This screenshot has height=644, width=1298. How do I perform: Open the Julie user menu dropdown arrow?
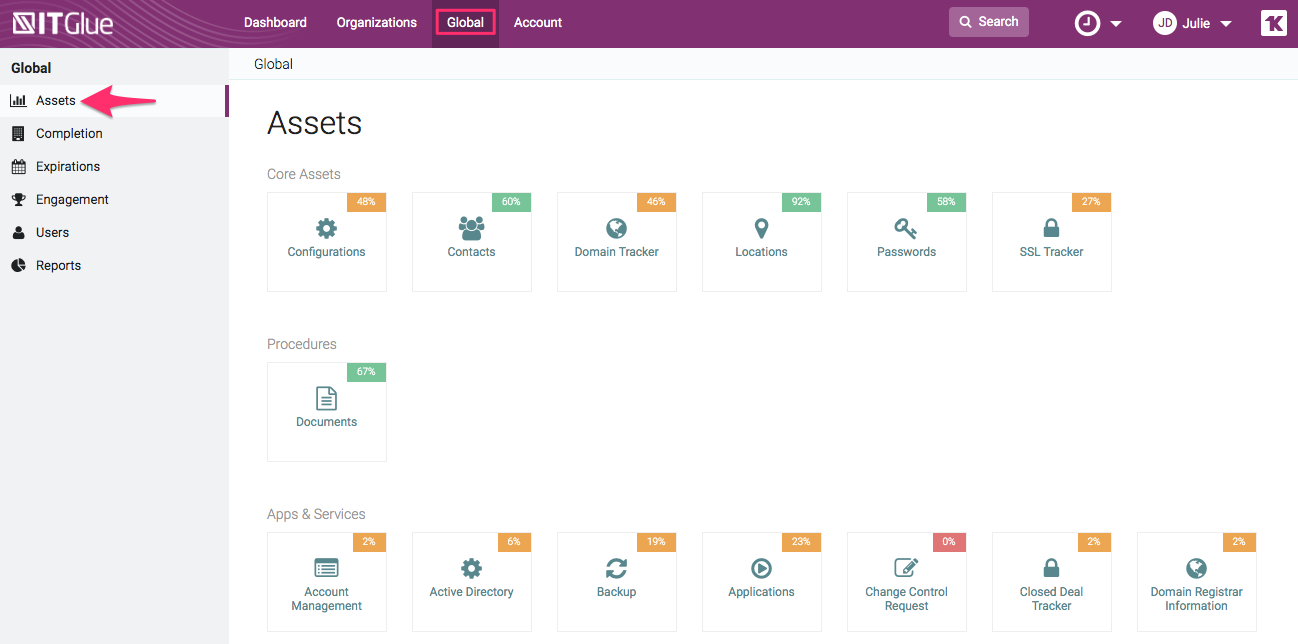[x=1226, y=24]
